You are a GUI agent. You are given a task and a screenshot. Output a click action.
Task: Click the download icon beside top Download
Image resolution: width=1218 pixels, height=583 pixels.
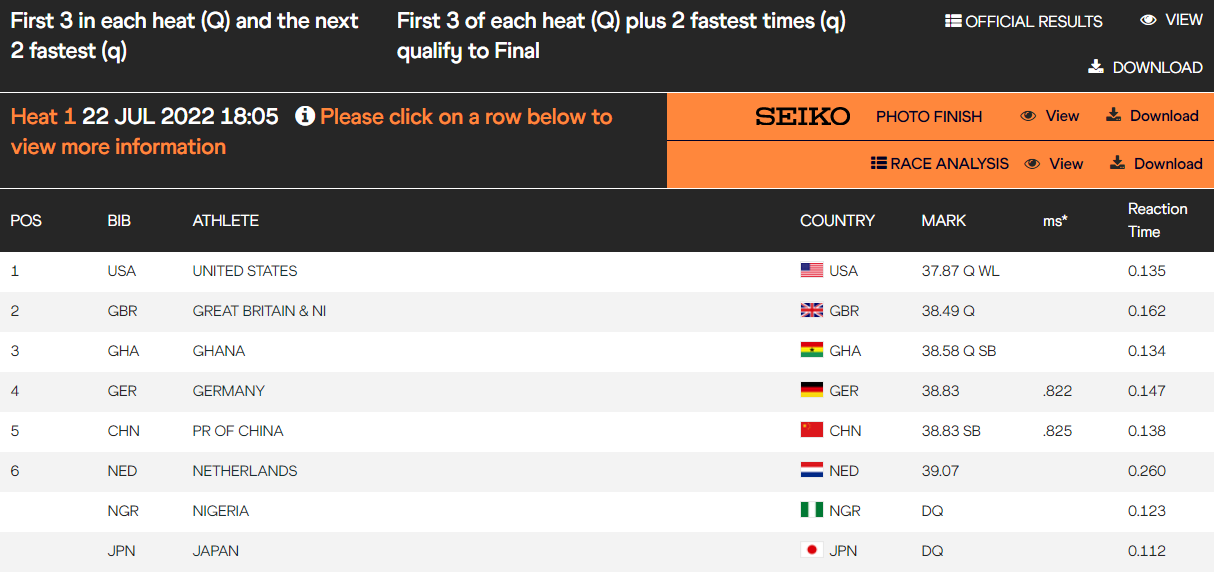1096,67
